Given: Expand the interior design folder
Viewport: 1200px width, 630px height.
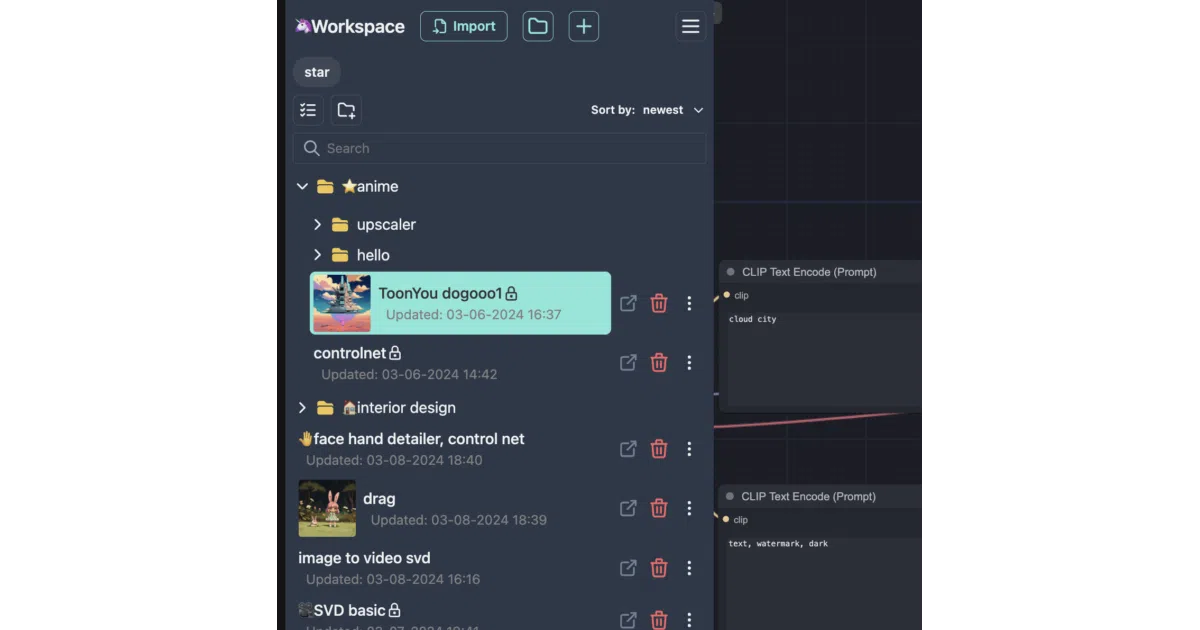Looking at the screenshot, I should [302, 408].
